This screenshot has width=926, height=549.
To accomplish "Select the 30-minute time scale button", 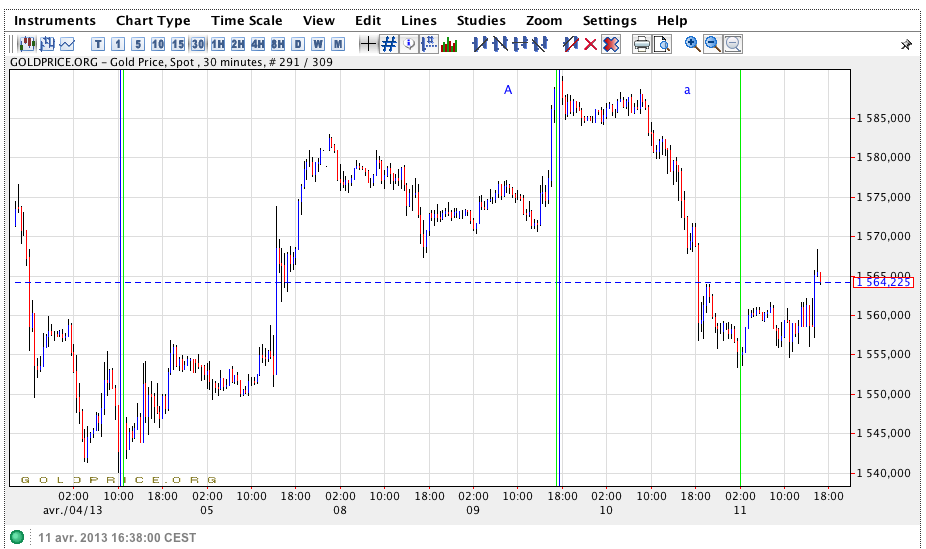I will [198, 44].
